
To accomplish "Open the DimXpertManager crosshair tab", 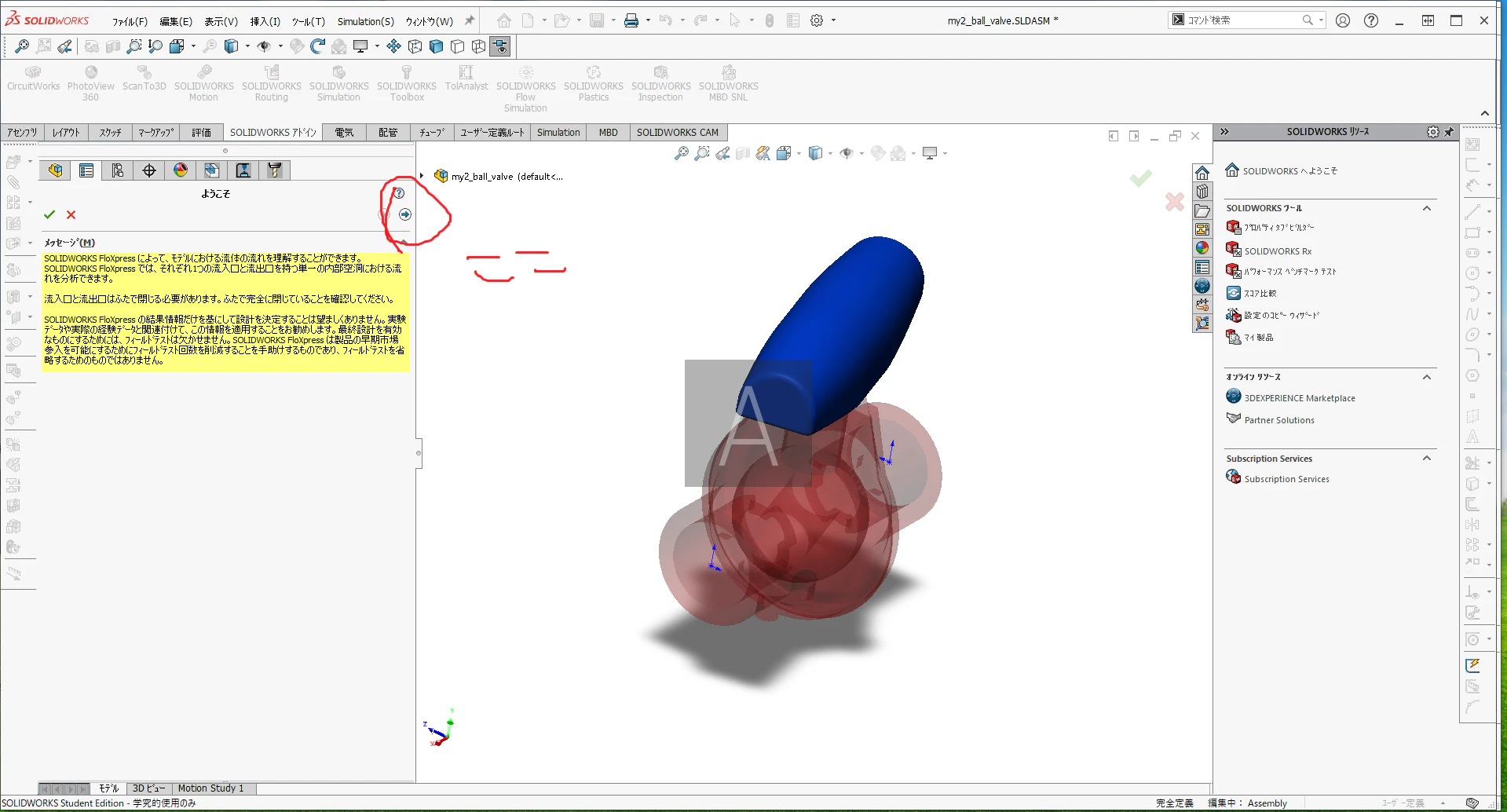I will pyautogui.click(x=149, y=170).
